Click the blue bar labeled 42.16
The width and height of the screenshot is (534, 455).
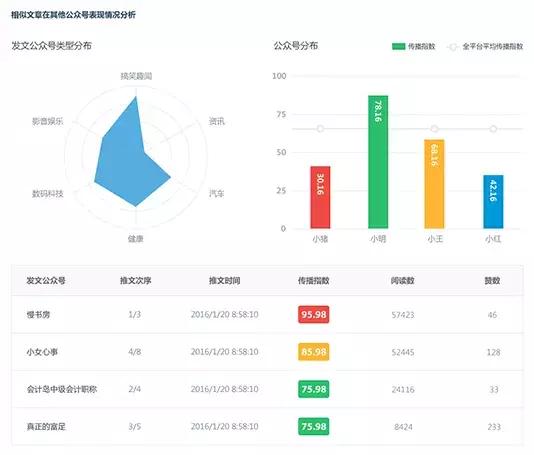pyautogui.click(x=493, y=202)
